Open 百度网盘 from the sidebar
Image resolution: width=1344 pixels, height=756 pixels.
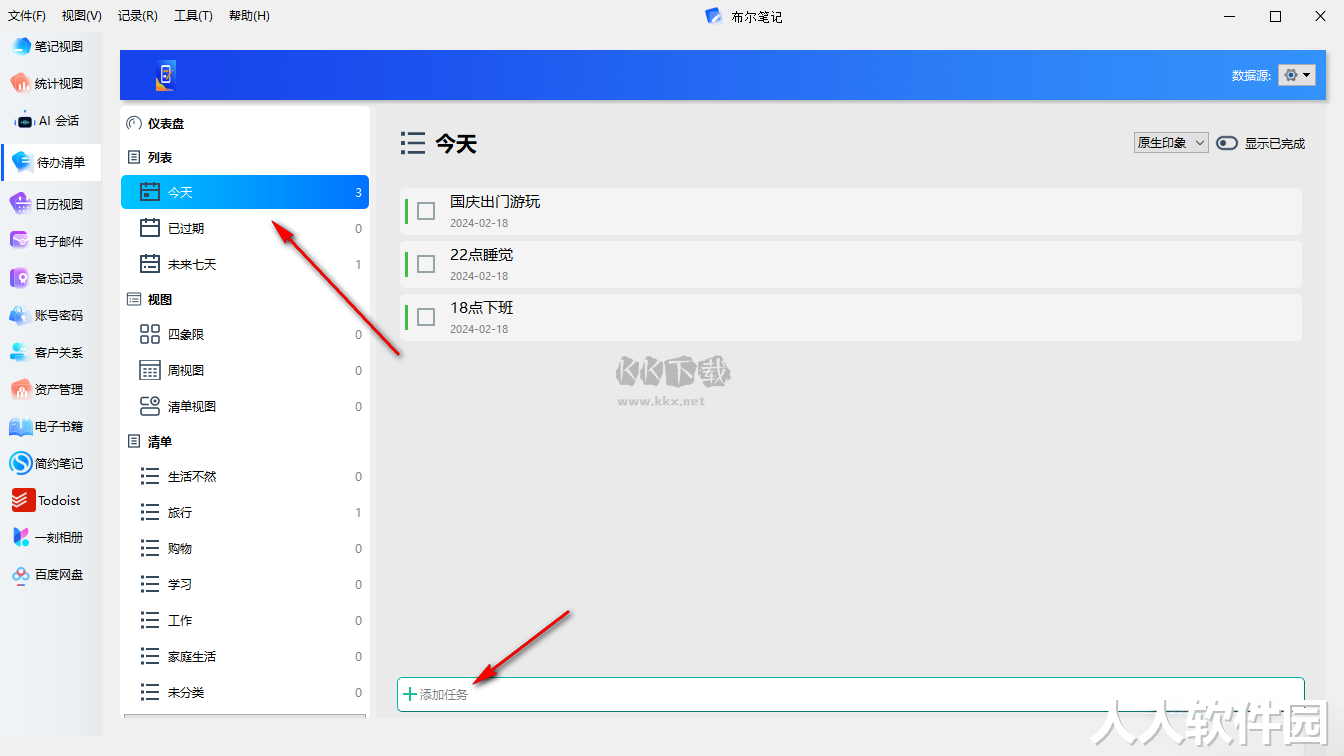click(21, 575)
